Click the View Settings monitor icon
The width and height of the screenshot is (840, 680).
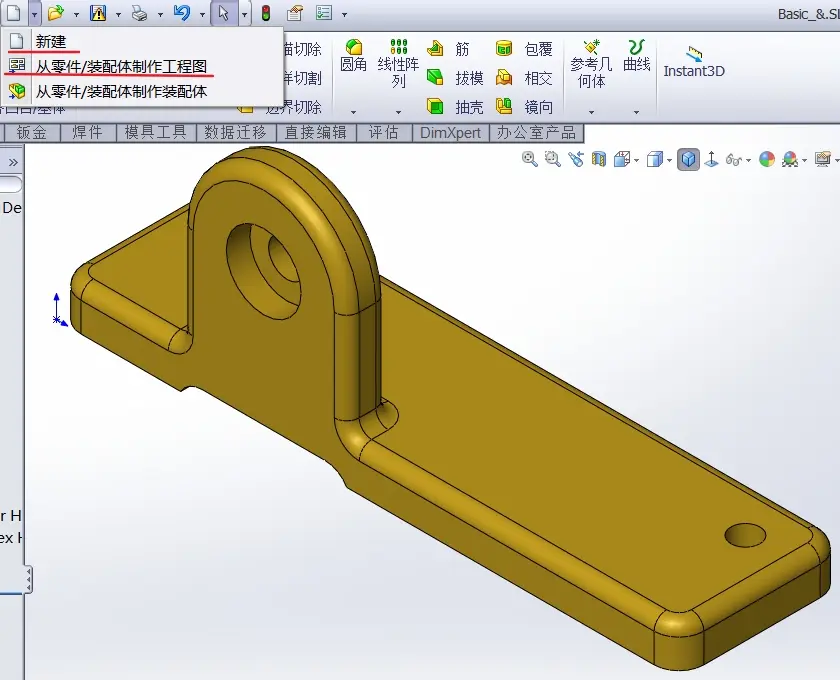[822, 159]
